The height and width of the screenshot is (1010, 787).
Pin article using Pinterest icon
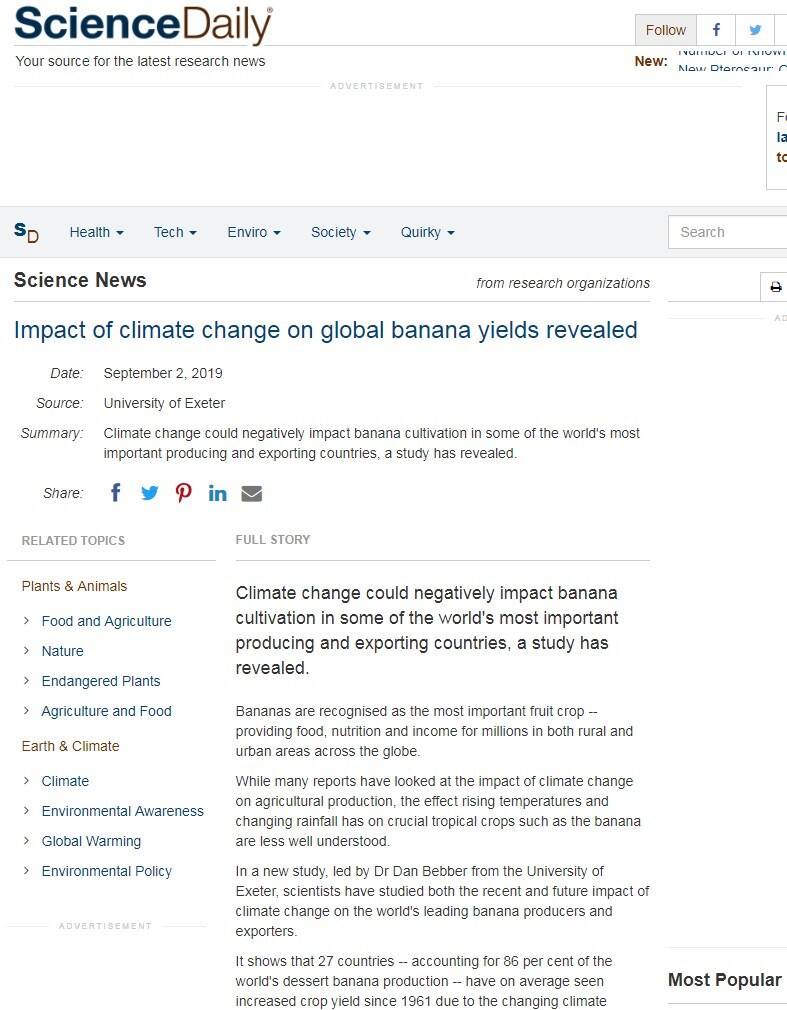[184, 493]
